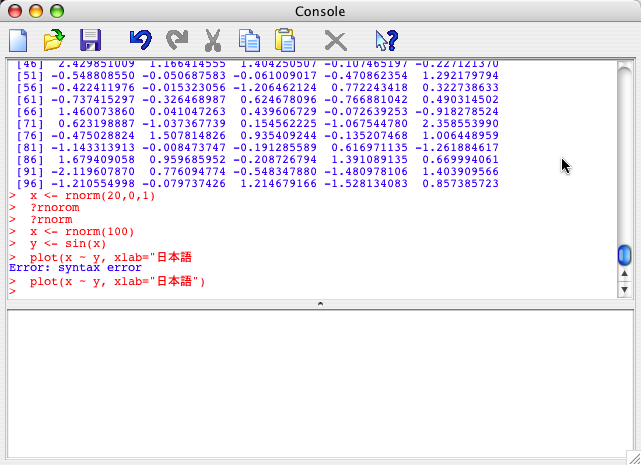Click the gray X delete icon
Image resolution: width=641 pixels, height=465 pixels.
coord(336,41)
